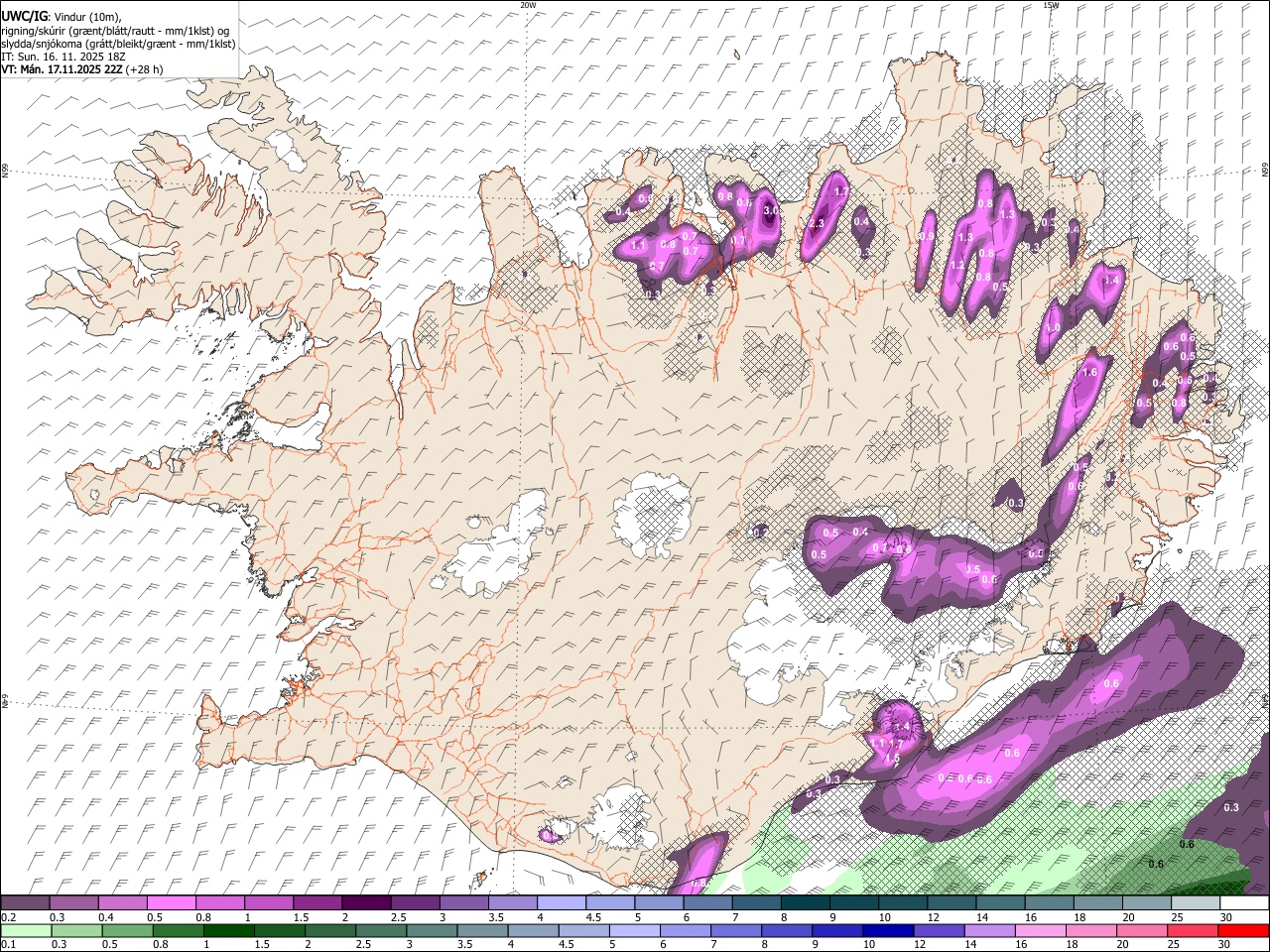Click the upper legend swatch between 6 and 7
1270x952 pixels.
click(708, 903)
